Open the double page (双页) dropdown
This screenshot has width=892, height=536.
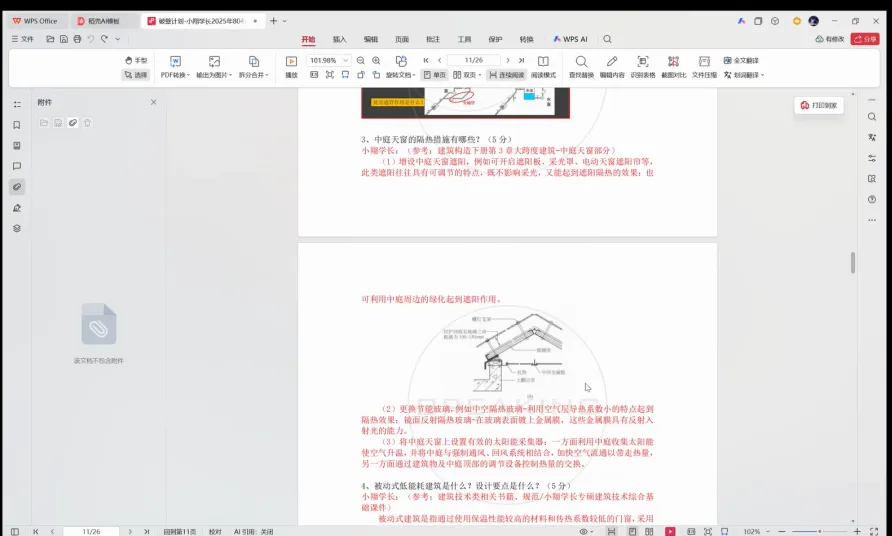(x=467, y=75)
